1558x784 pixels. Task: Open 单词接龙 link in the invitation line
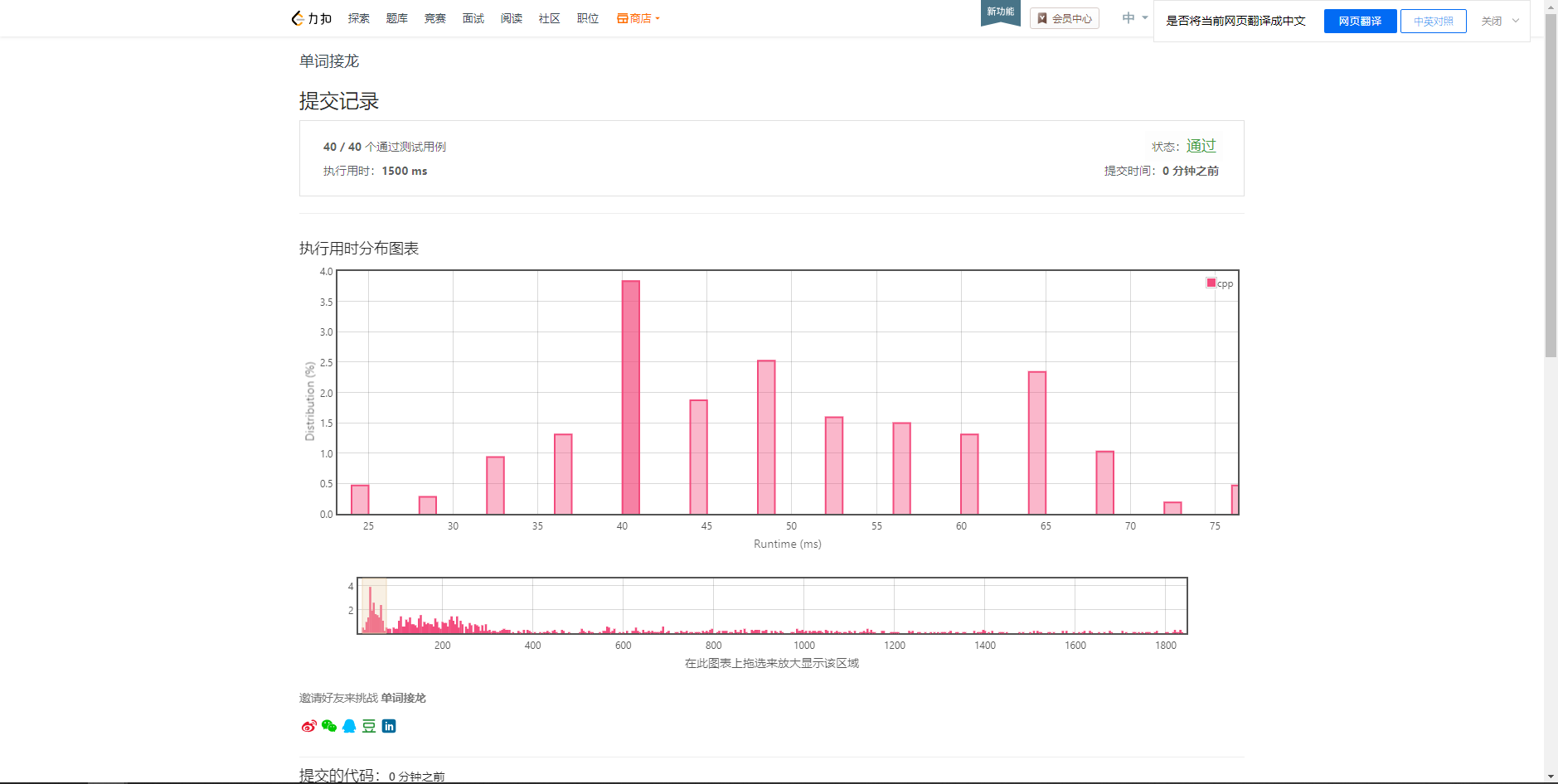coord(403,698)
